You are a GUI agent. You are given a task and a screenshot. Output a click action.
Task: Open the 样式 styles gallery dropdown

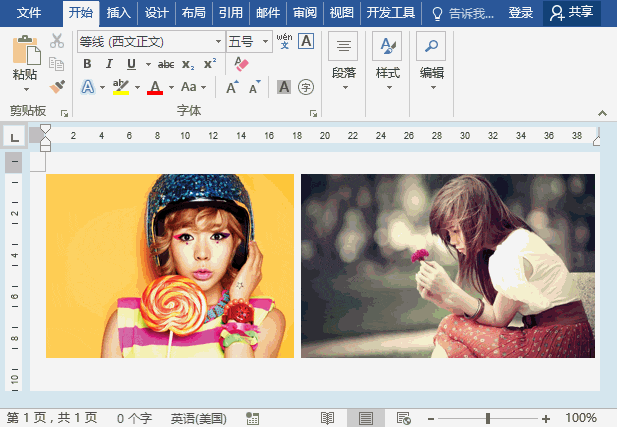(387, 60)
